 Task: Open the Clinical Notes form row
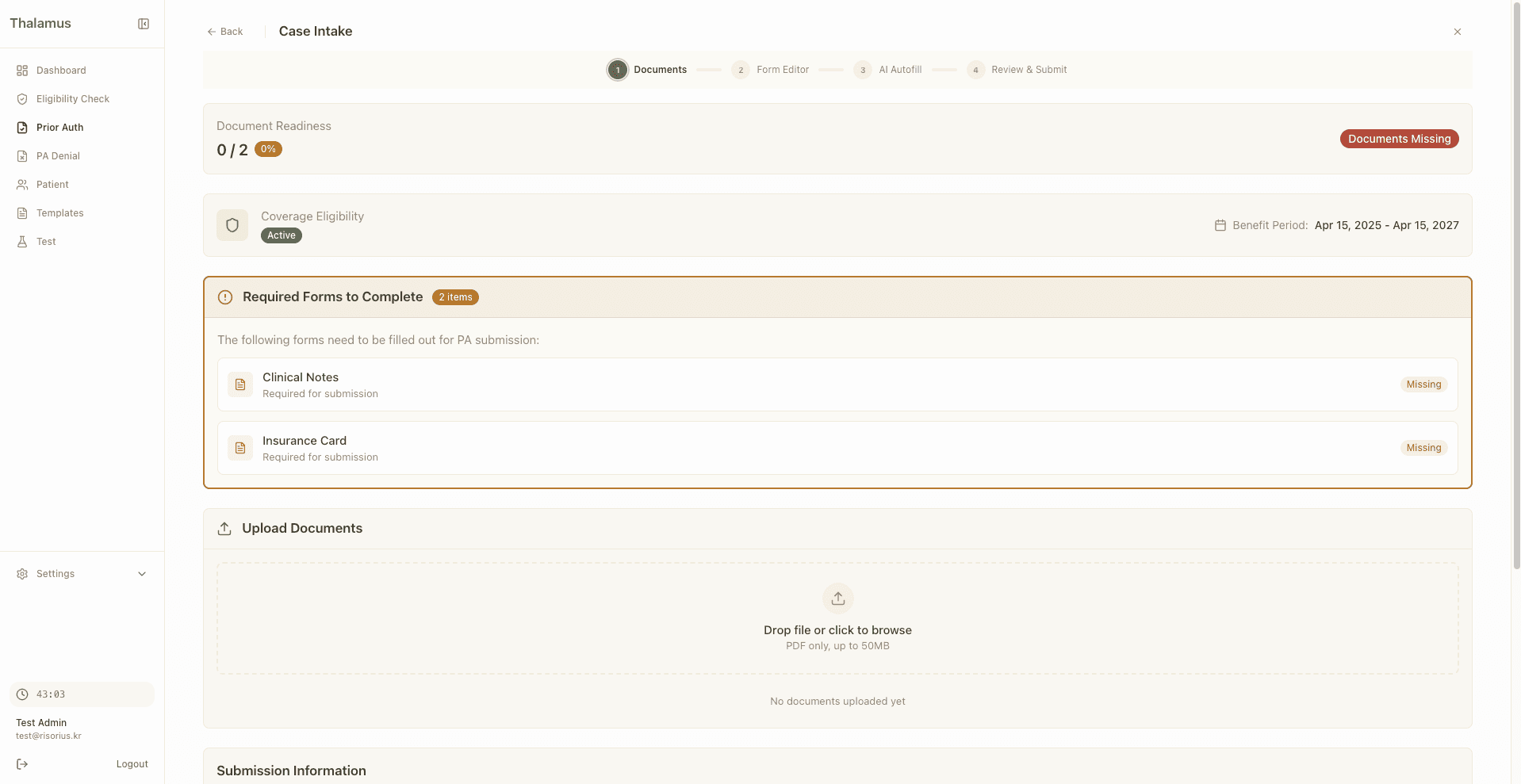click(837, 384)
